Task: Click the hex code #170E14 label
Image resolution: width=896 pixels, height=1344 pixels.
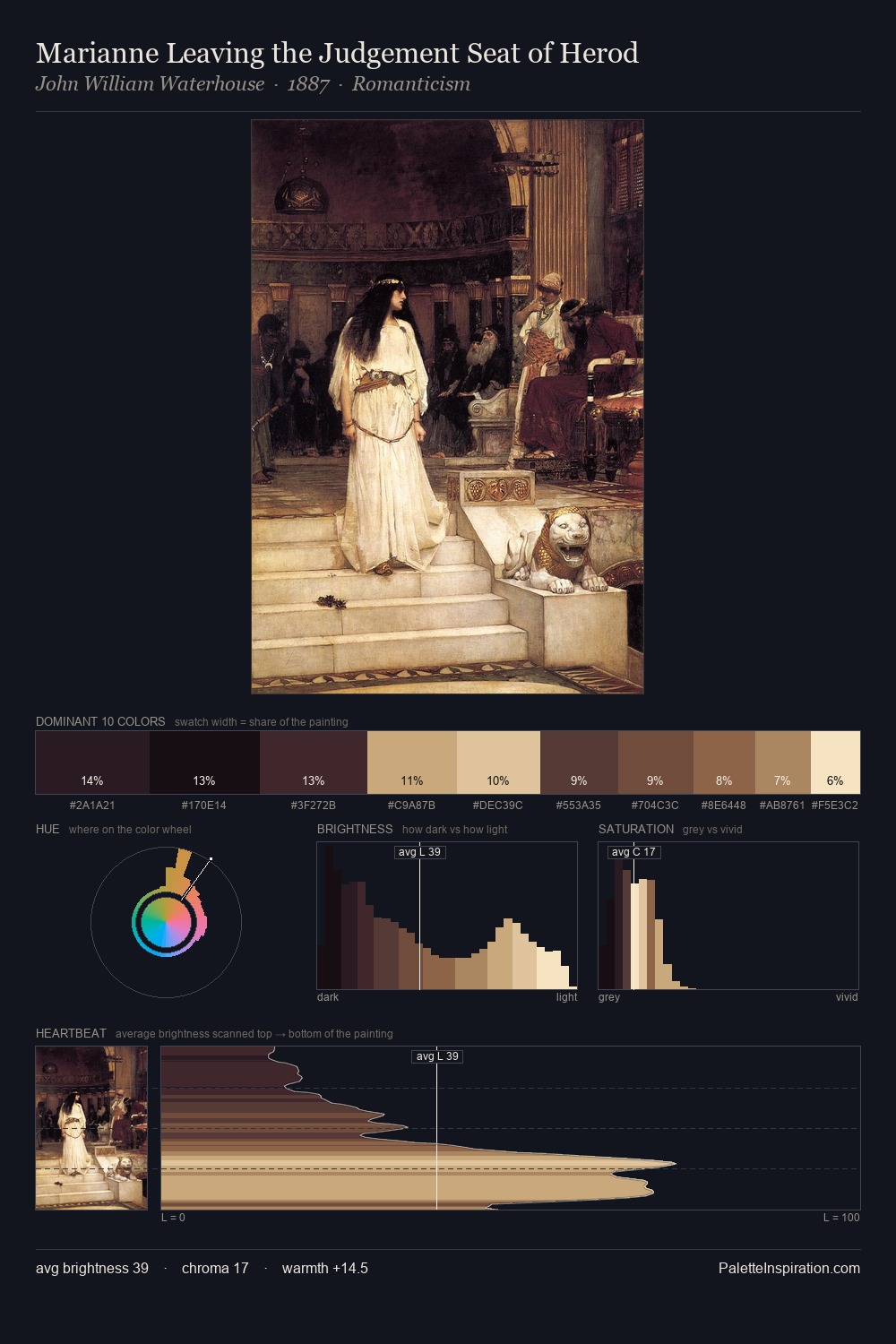Action: coord(204,806)
